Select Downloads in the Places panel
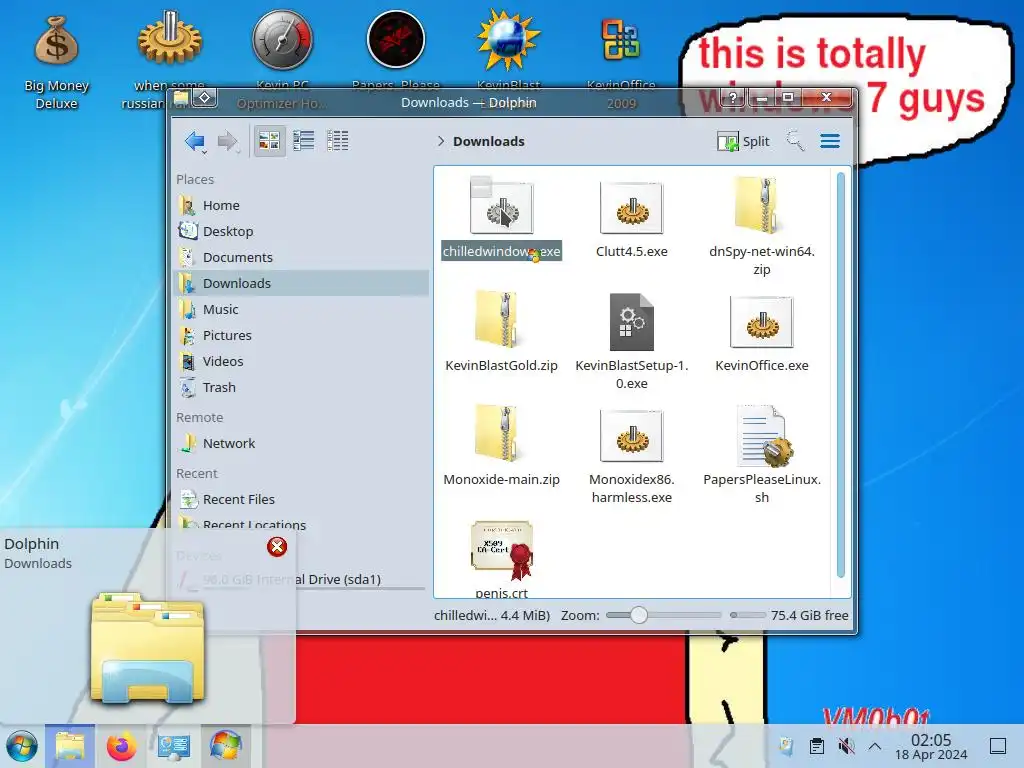 point(302,283)
